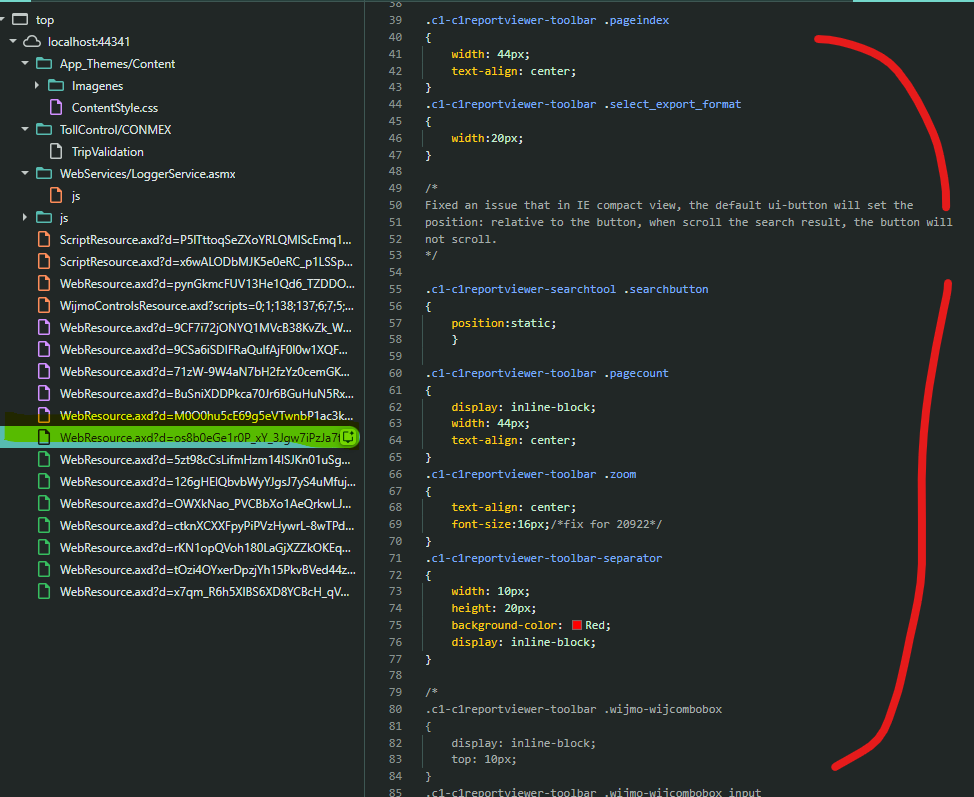Open the selected WebResource.axd?d=os8b0eGe file
974x797 pixels.
tap(199, 437)
